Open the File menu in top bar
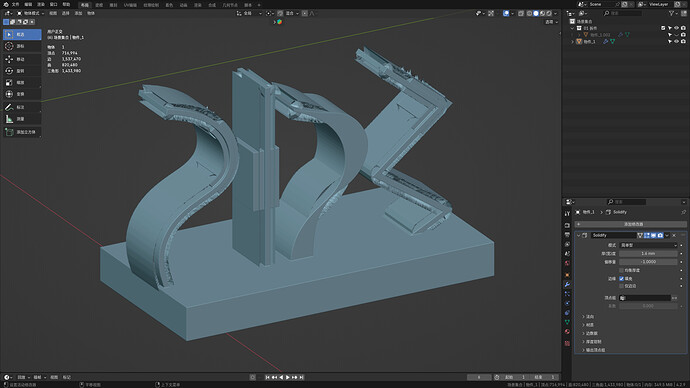Image resolution: width=690 pixels, height=388 pixels. coord(15,4)
